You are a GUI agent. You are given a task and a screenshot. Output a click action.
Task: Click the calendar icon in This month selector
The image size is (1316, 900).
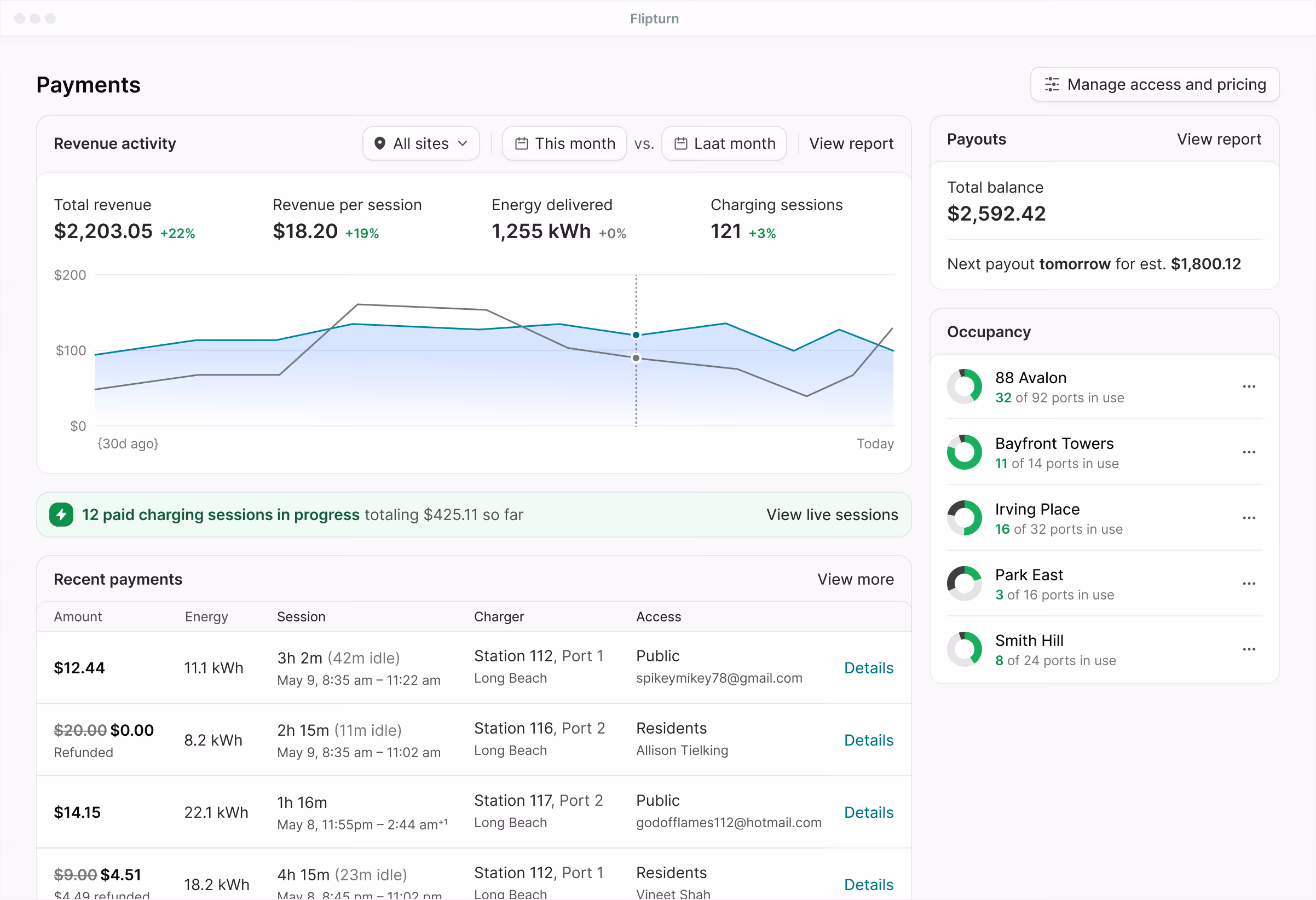click(522, 143)
